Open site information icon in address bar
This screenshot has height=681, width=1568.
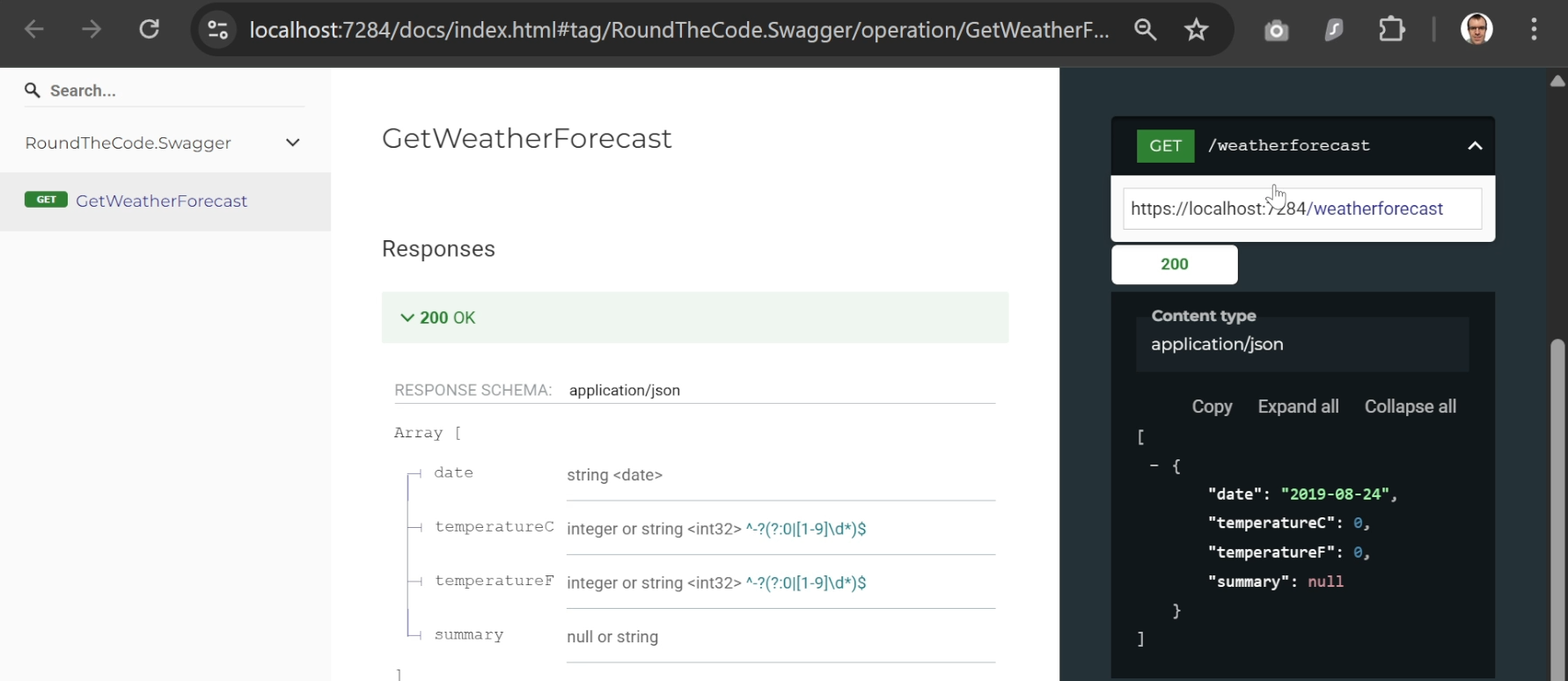(217, 30)
